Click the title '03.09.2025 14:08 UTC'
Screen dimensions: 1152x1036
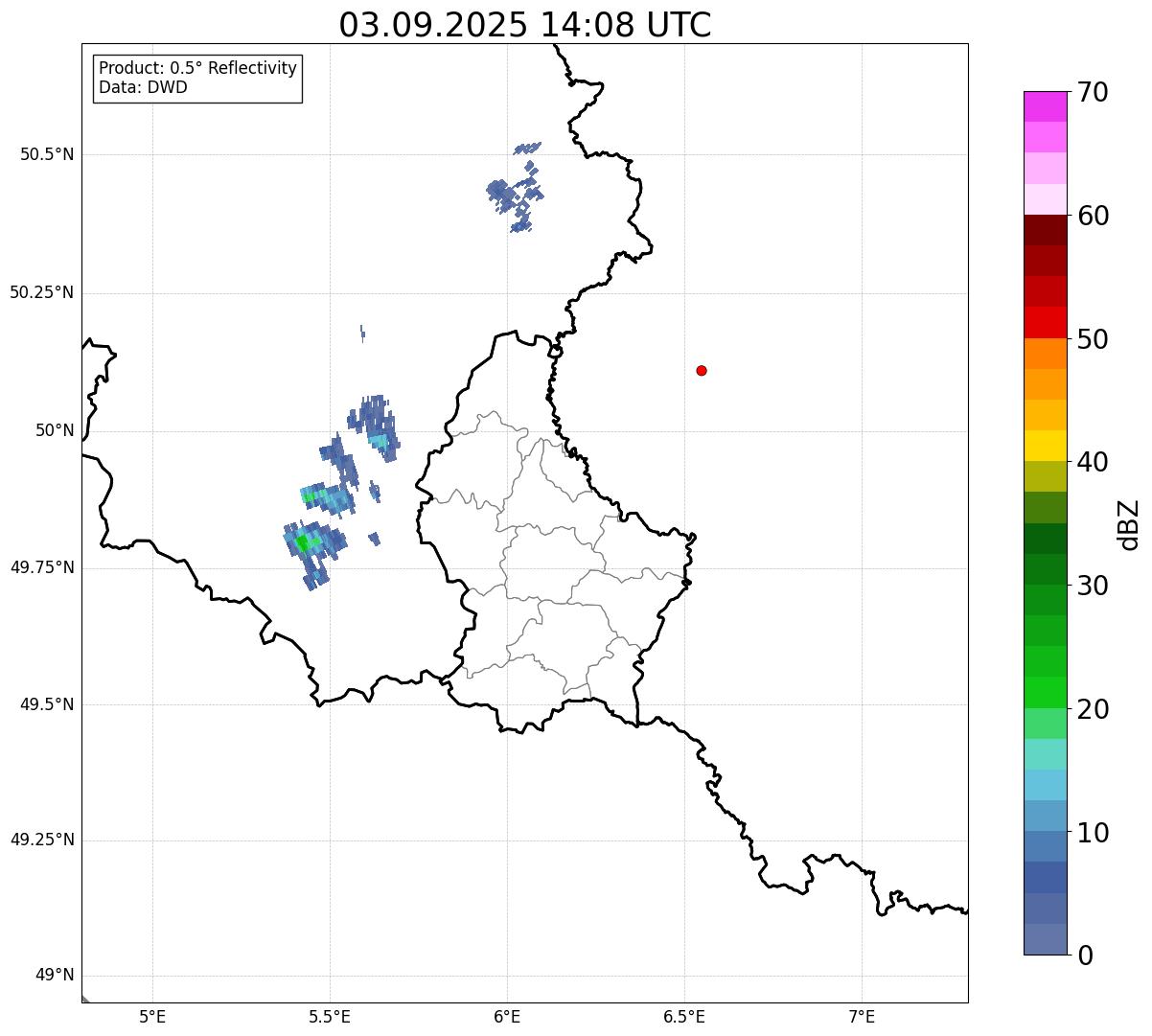525,25
